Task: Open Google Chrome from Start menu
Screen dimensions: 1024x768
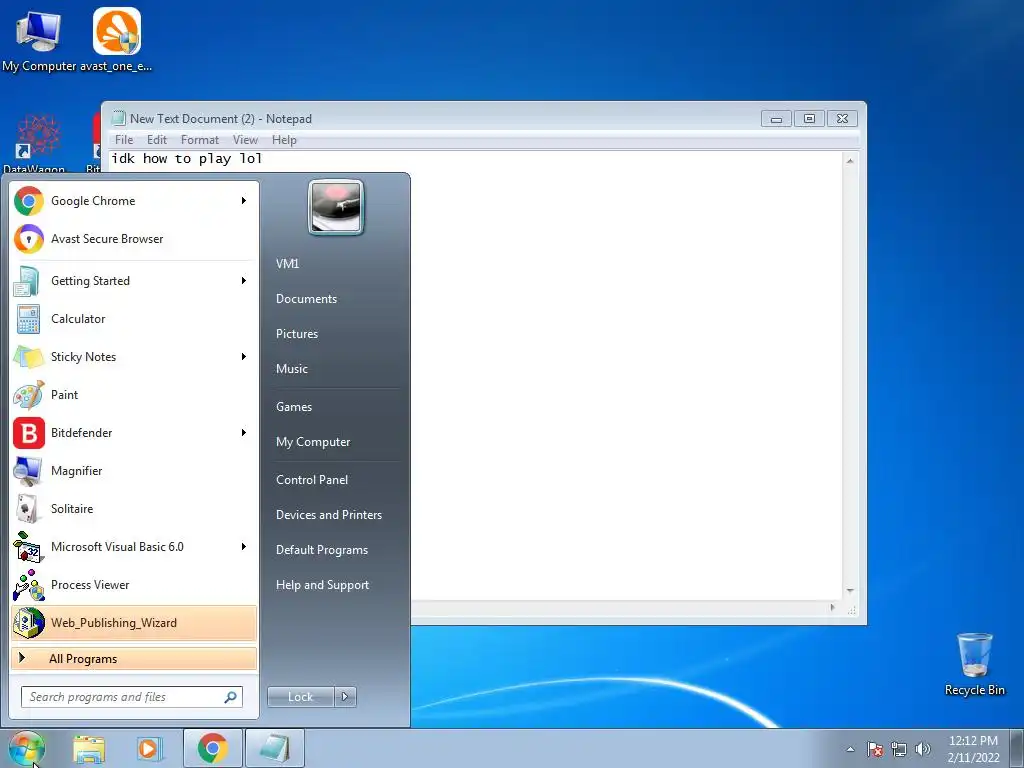Action: coord(134,201)
